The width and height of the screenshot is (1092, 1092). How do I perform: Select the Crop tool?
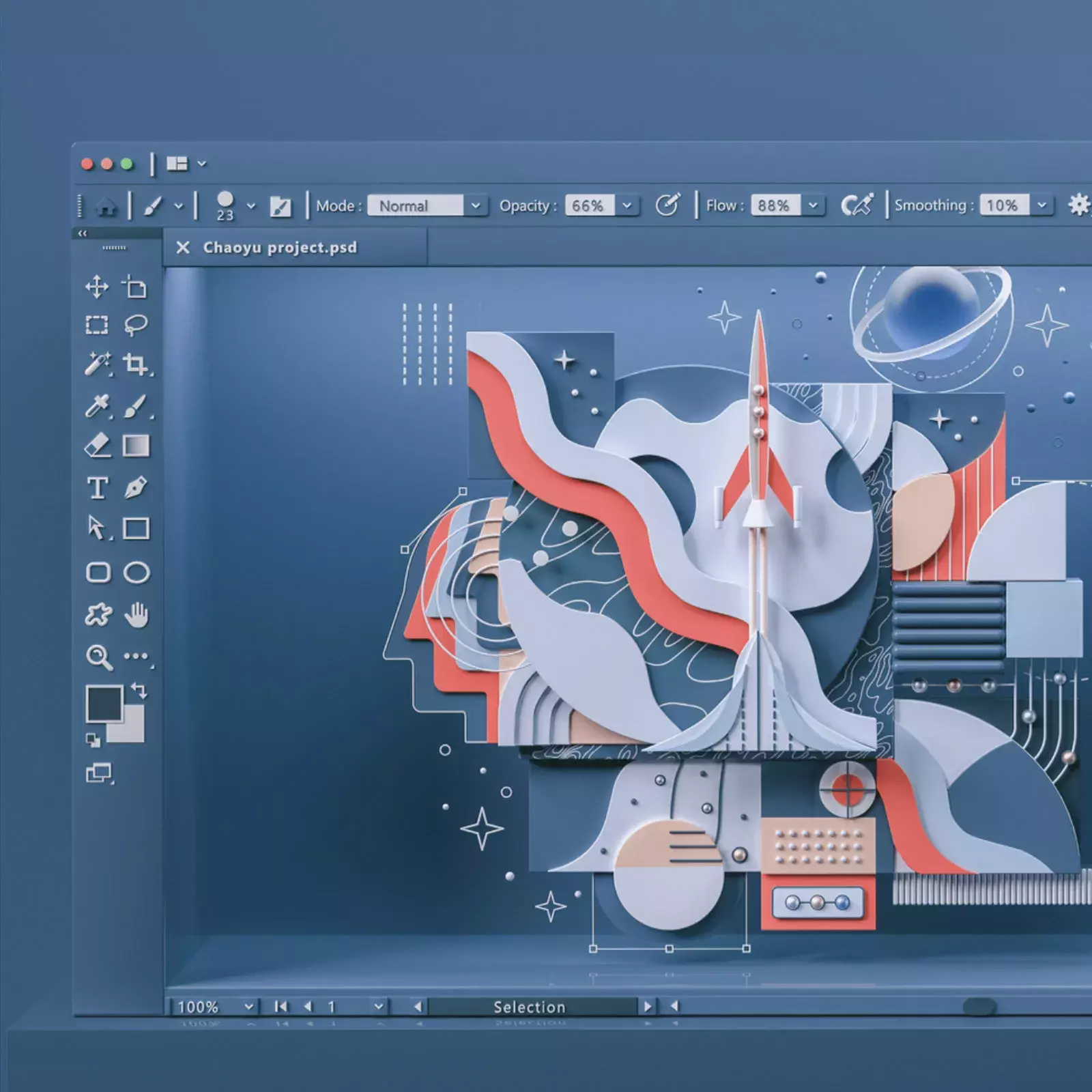coord(135,366)
